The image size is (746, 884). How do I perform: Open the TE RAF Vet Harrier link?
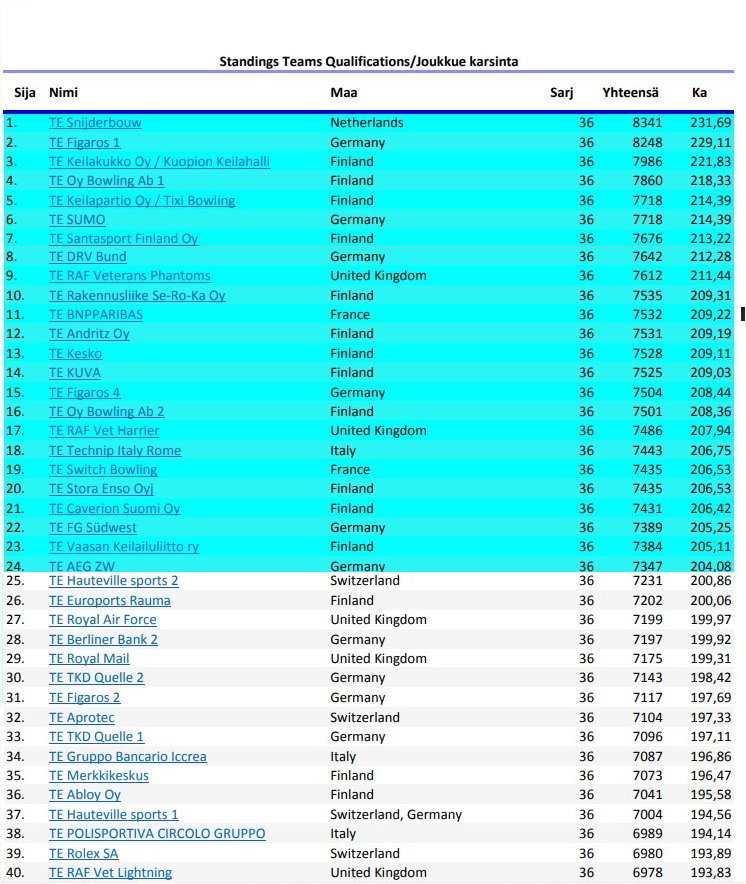pos(104,431)
